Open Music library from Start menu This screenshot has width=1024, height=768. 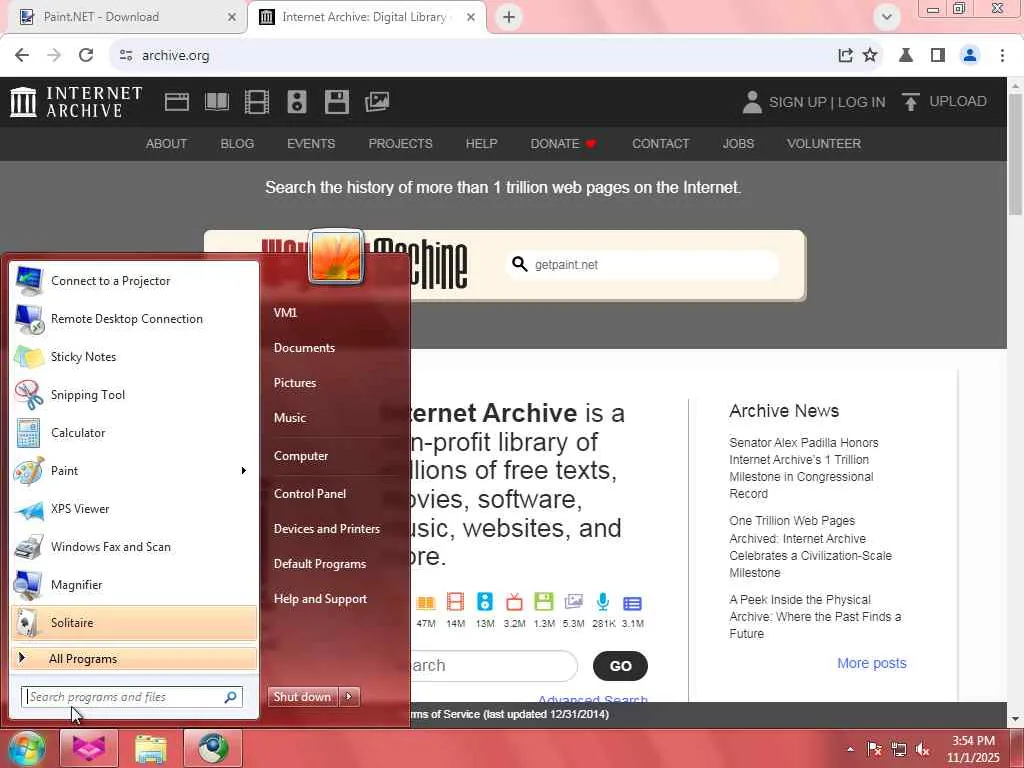(290, 418)
